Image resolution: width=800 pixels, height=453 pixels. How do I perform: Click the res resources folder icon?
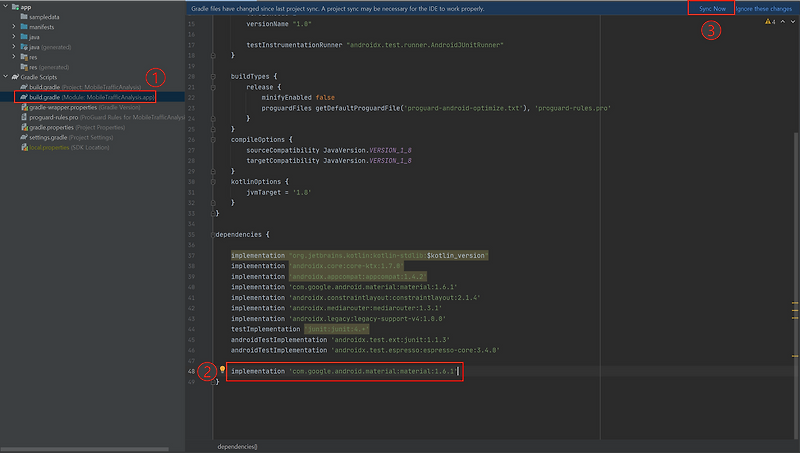24,57
